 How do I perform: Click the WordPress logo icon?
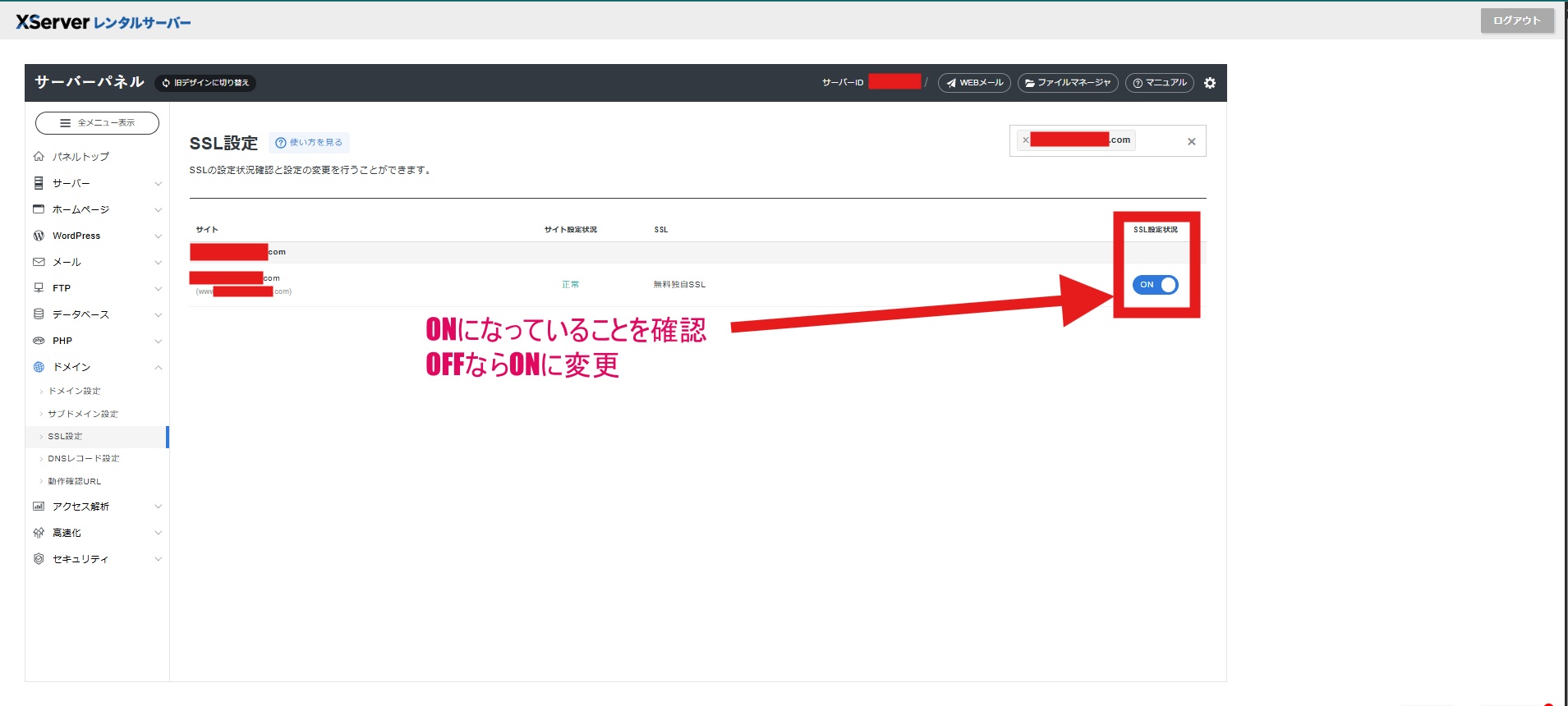[39, 236]
